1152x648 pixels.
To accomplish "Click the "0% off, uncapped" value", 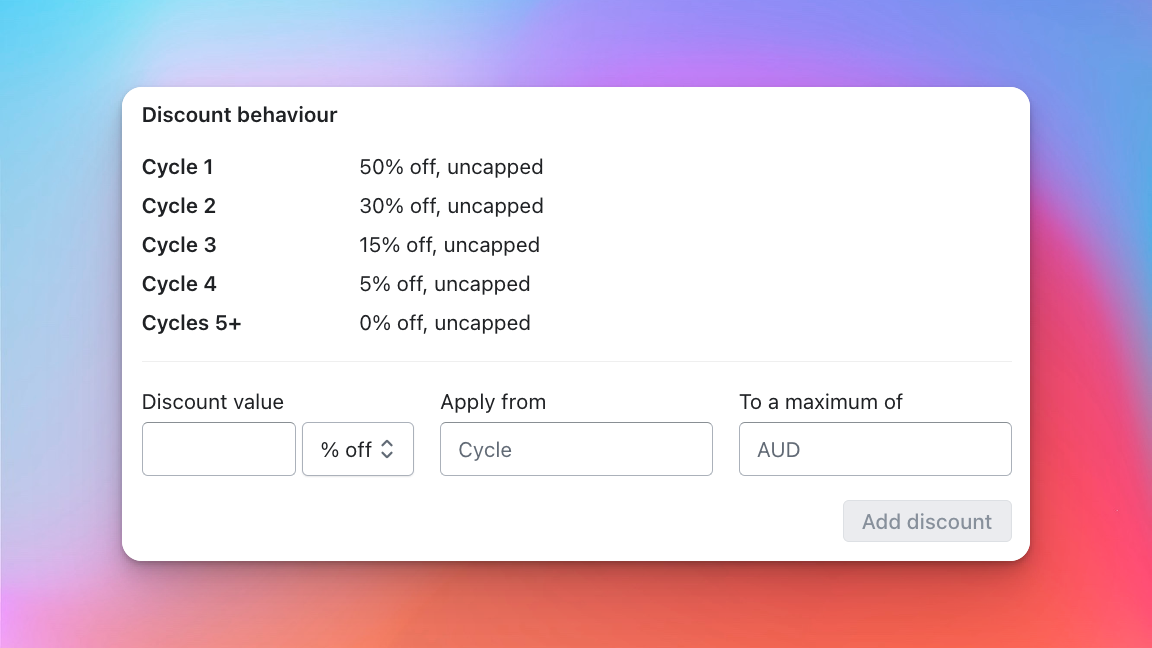I will [445, 323].
